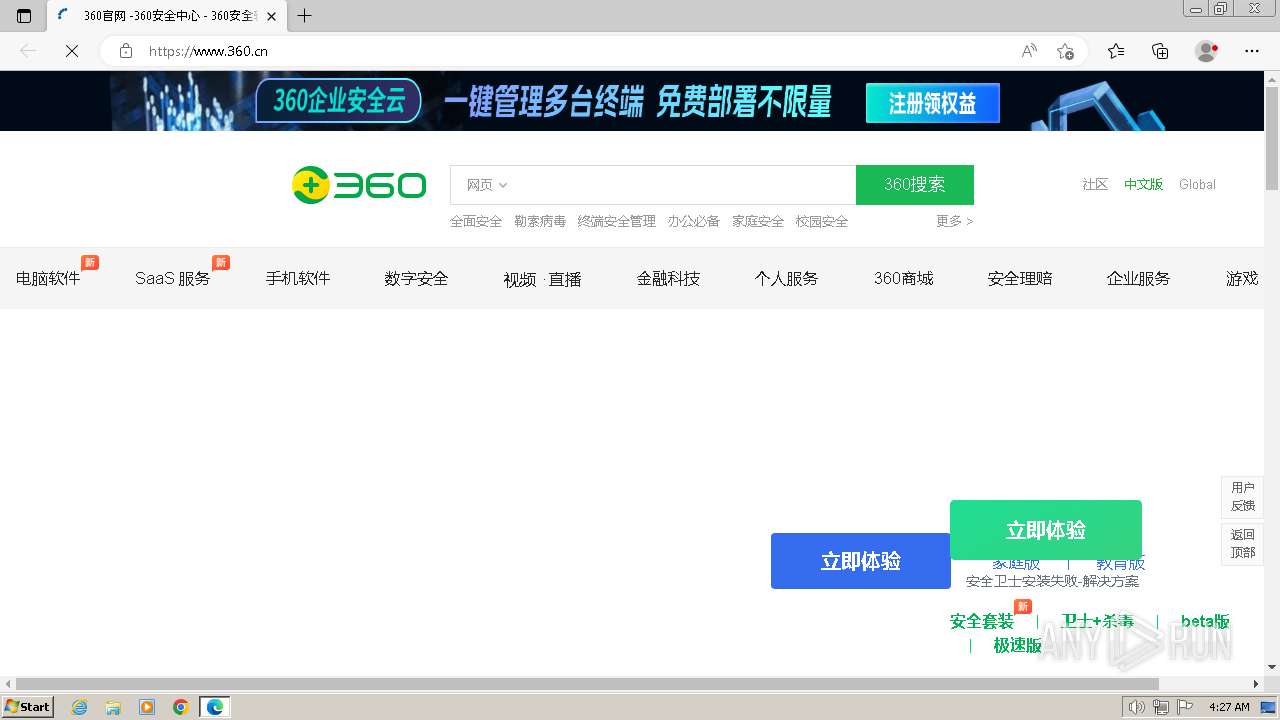
Task: Open 企业服务 menu
Action: click(x=1138, y=279)
